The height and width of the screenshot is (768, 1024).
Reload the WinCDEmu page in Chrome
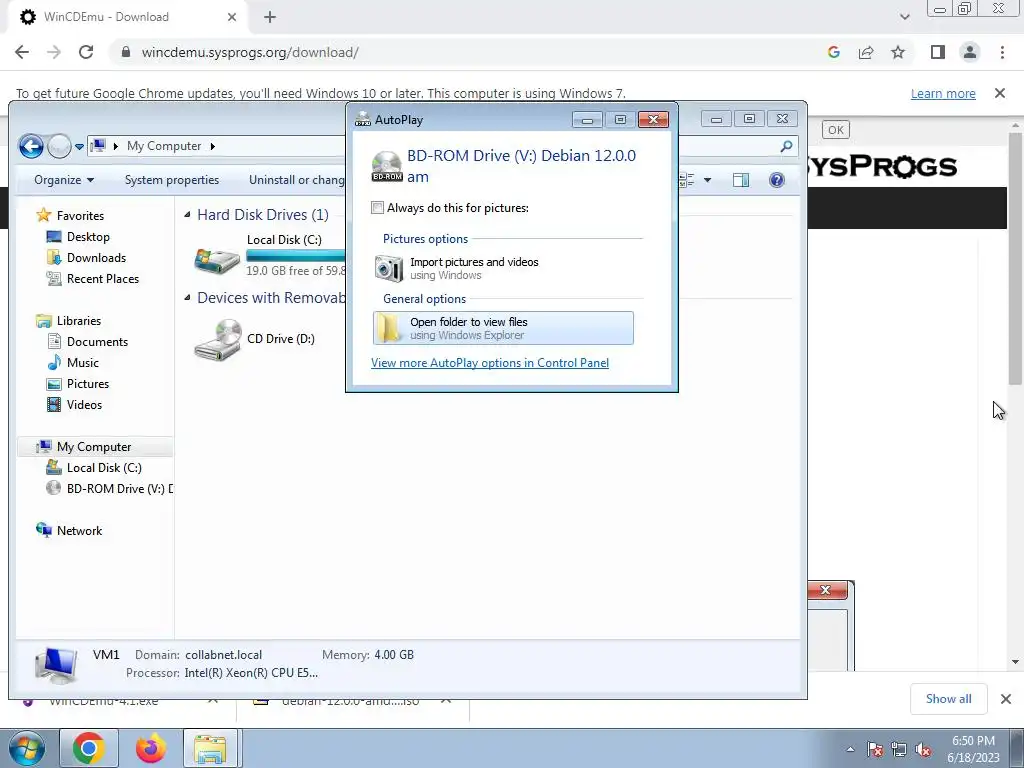coord(86,52)
